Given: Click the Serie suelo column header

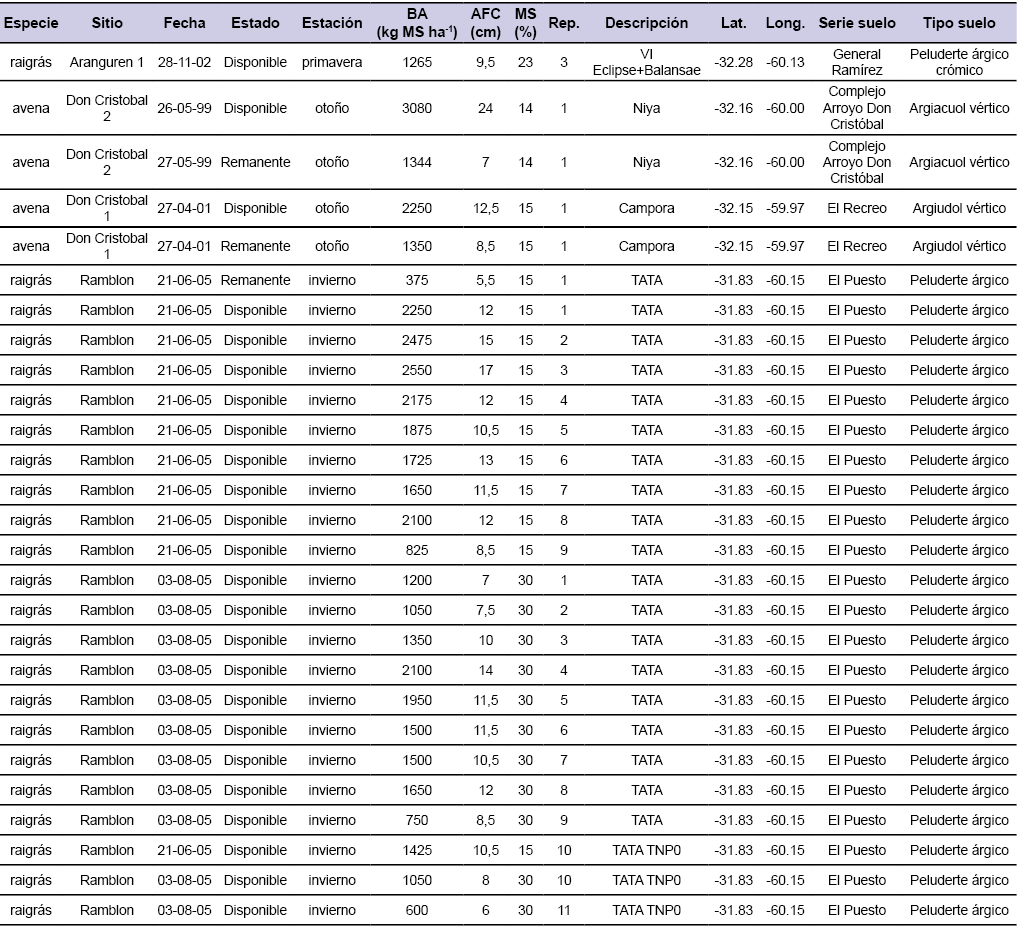Looking at the screenshot, I should (x=856, y=23).
